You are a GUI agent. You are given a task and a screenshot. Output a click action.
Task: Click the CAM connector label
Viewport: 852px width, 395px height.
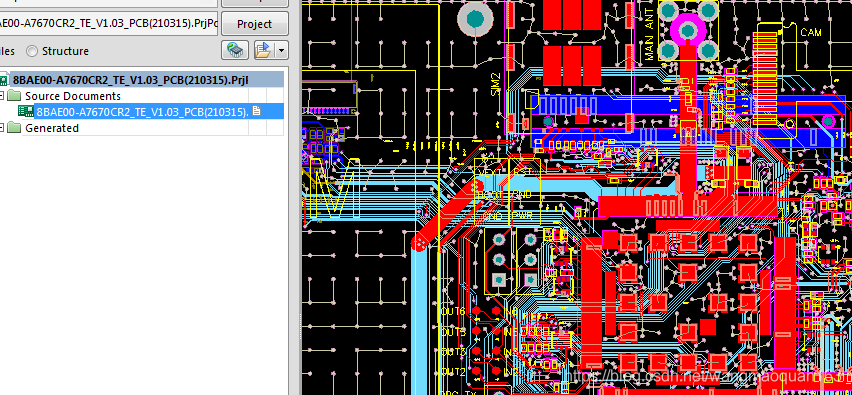tap(811, 33)
